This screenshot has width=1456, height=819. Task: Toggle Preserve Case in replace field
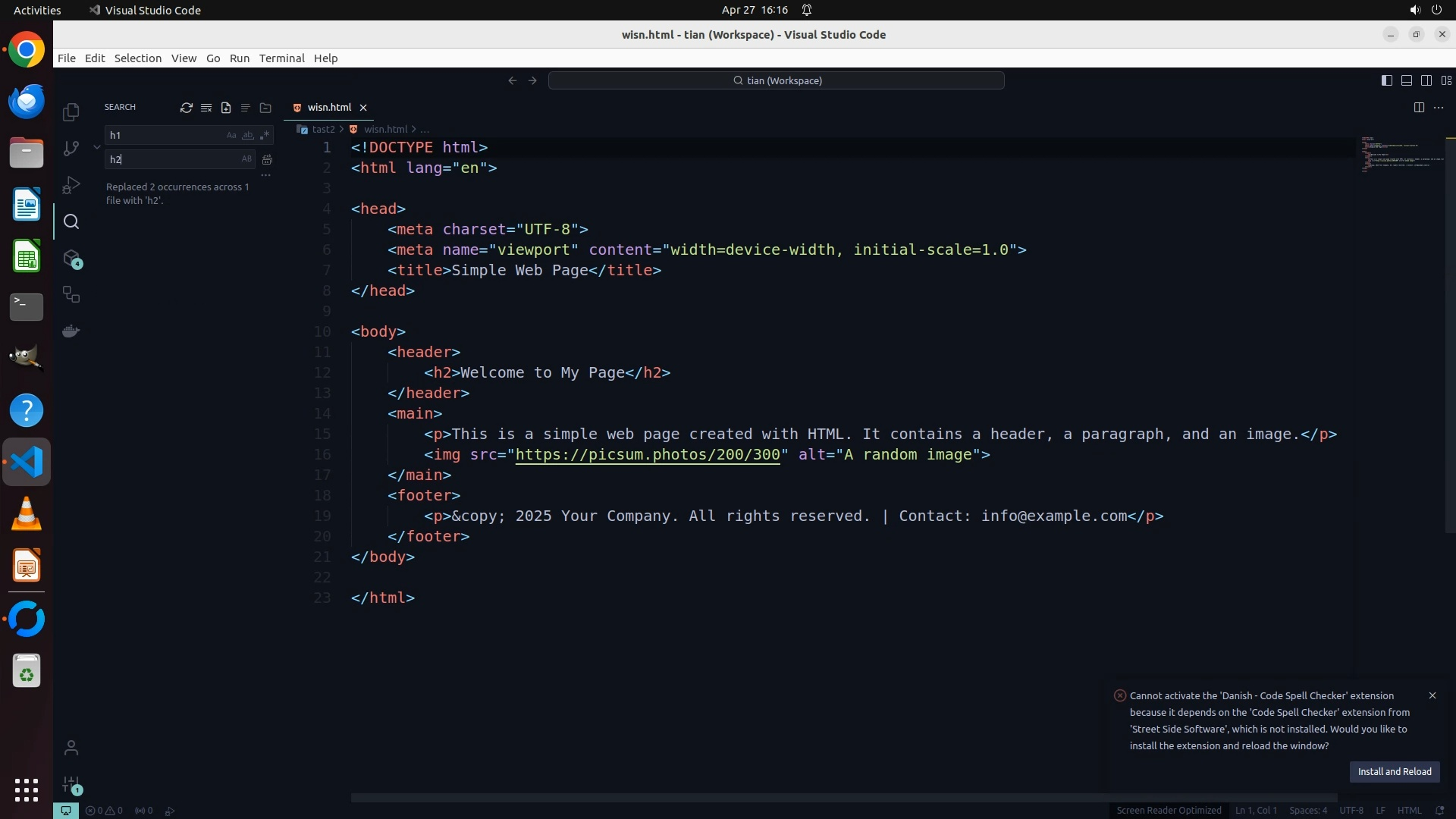pos(246,159)
